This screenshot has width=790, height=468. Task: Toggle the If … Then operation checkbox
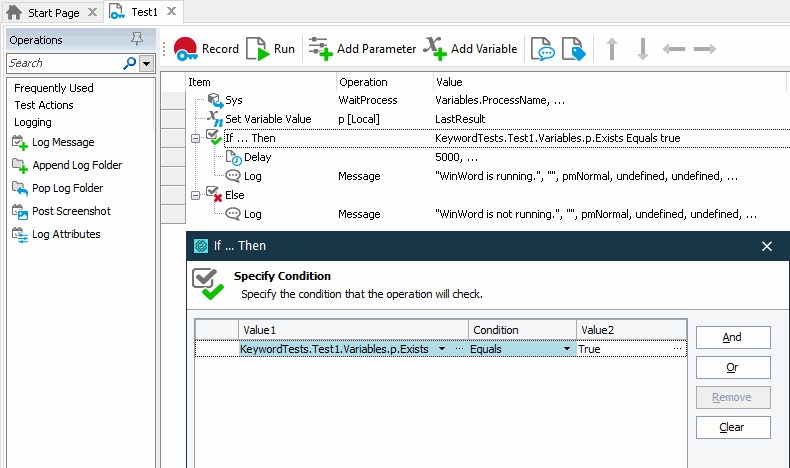(x=213, y=137)
